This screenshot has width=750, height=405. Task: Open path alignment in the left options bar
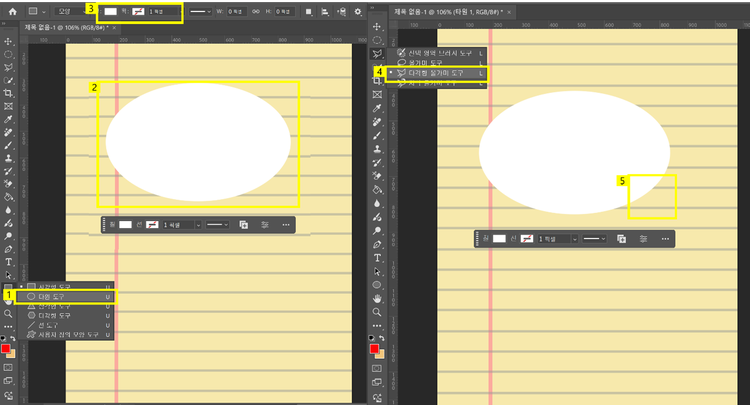[325, 11]
